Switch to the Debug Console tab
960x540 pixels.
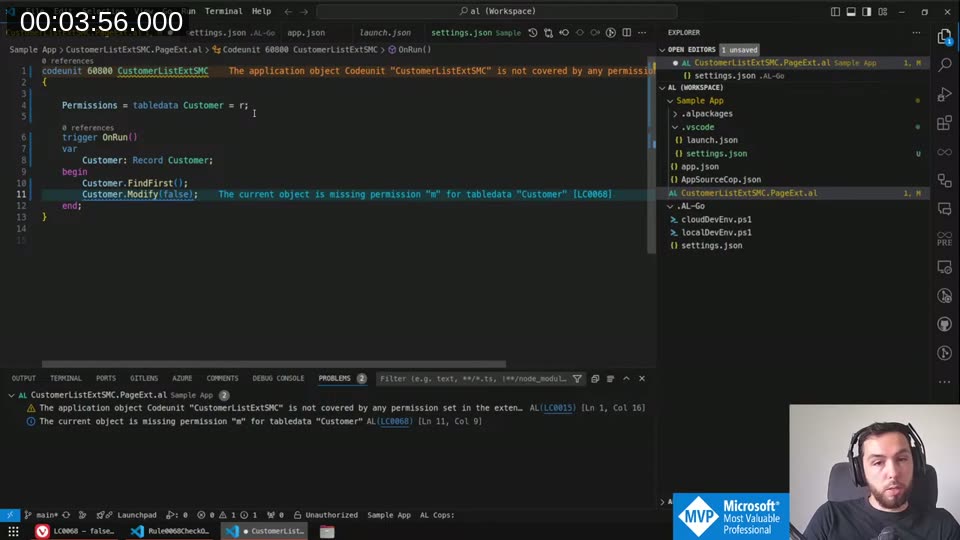coord(278,379)
